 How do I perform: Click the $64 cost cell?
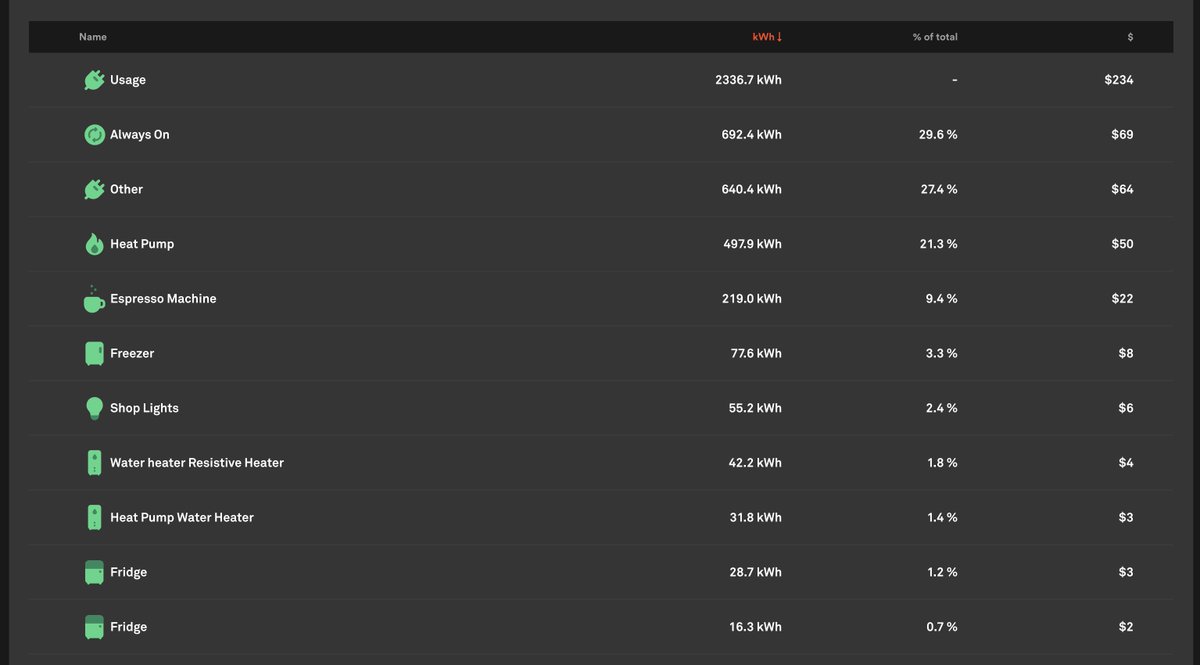1122,189
